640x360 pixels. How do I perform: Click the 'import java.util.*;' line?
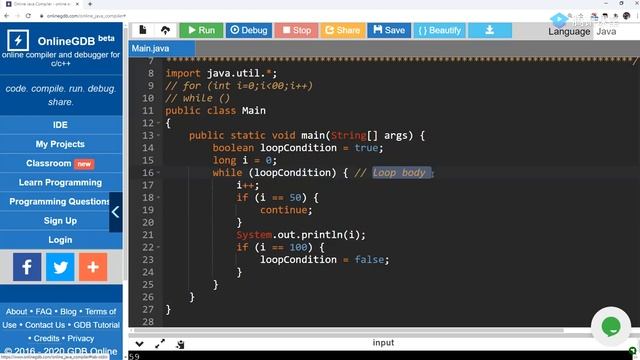pos(221,73)
